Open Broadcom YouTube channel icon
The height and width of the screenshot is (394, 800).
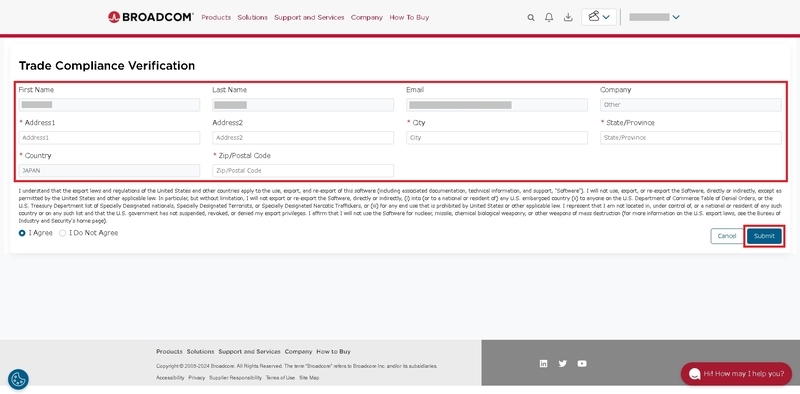[x=582, y=363]
